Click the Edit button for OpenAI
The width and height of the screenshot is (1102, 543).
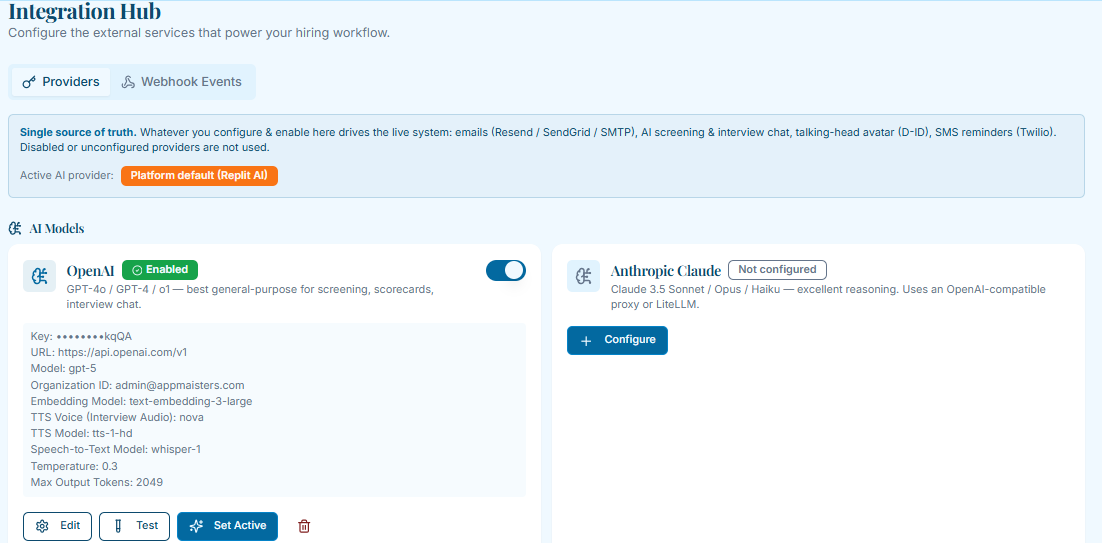point(58,526)
